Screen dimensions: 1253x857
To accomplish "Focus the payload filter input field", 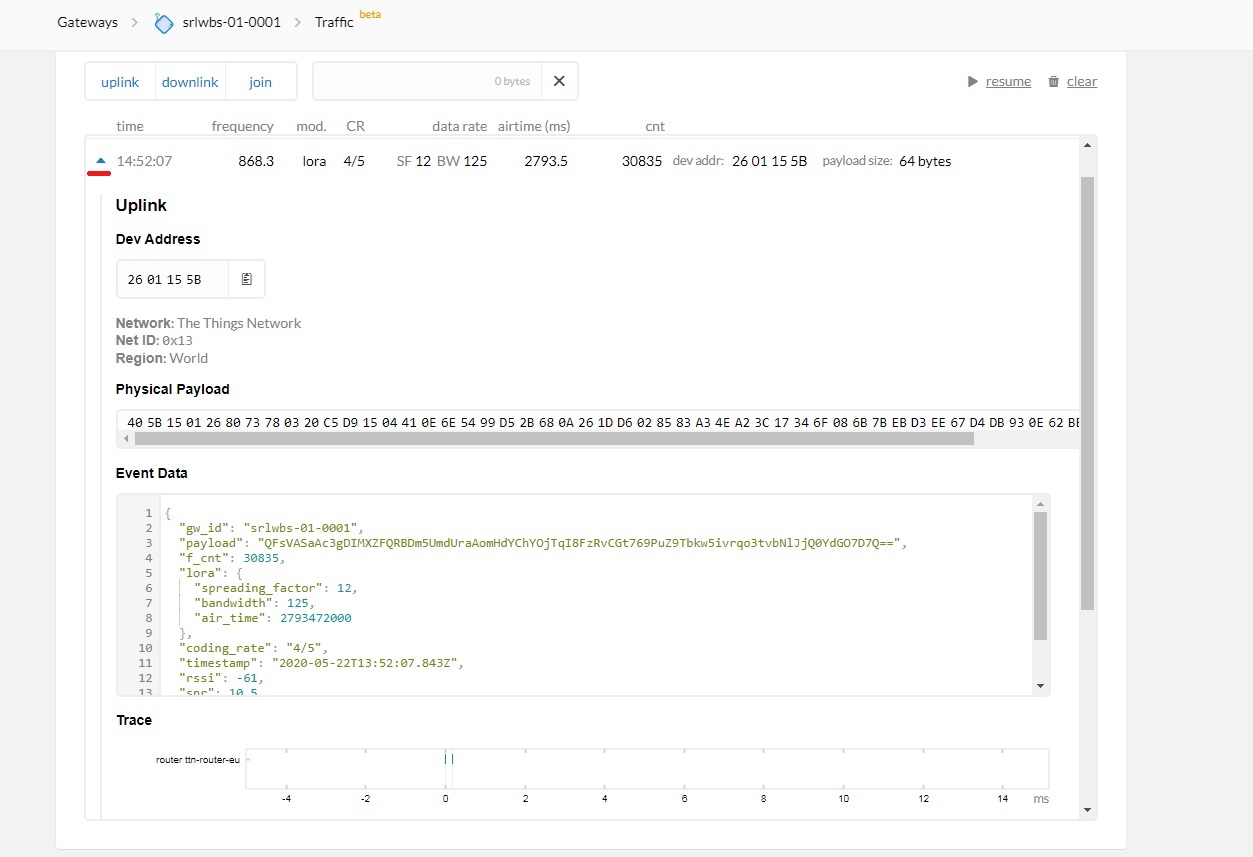I will pyautogui.click(x=427, y=82).
